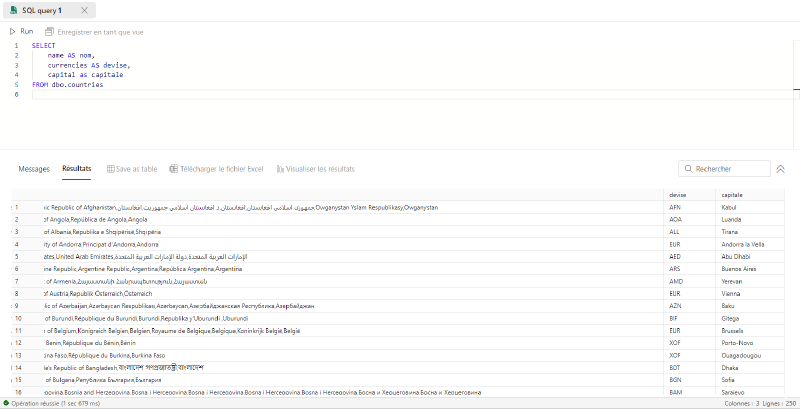Click the magnifier icon in Rechercher box

[x=688, y=169]
